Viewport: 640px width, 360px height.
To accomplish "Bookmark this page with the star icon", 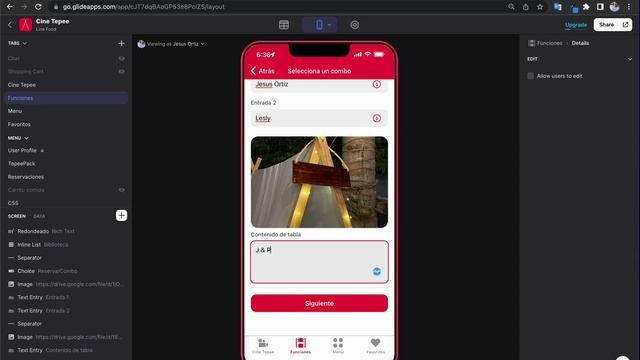I will click(540, 7).
